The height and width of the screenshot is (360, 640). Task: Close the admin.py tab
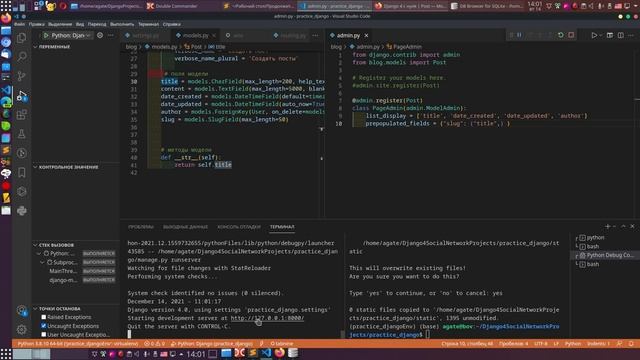(x=366, y=36)
